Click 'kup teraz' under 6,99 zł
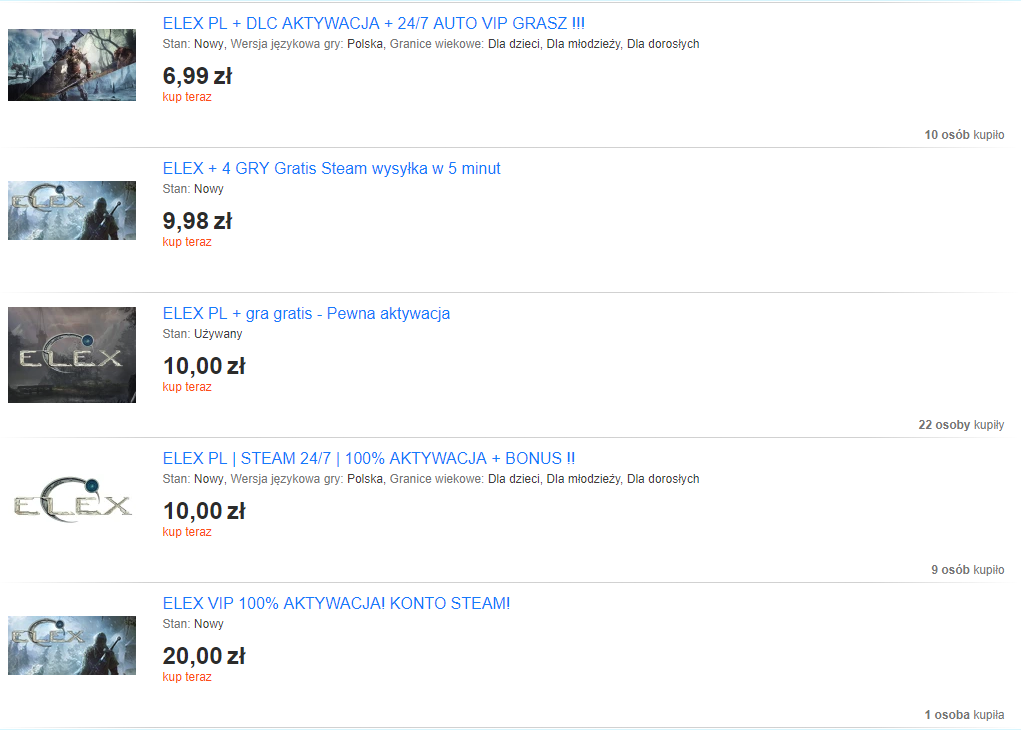The width and height of the screenshot is (1023, 730). (187, 97)
